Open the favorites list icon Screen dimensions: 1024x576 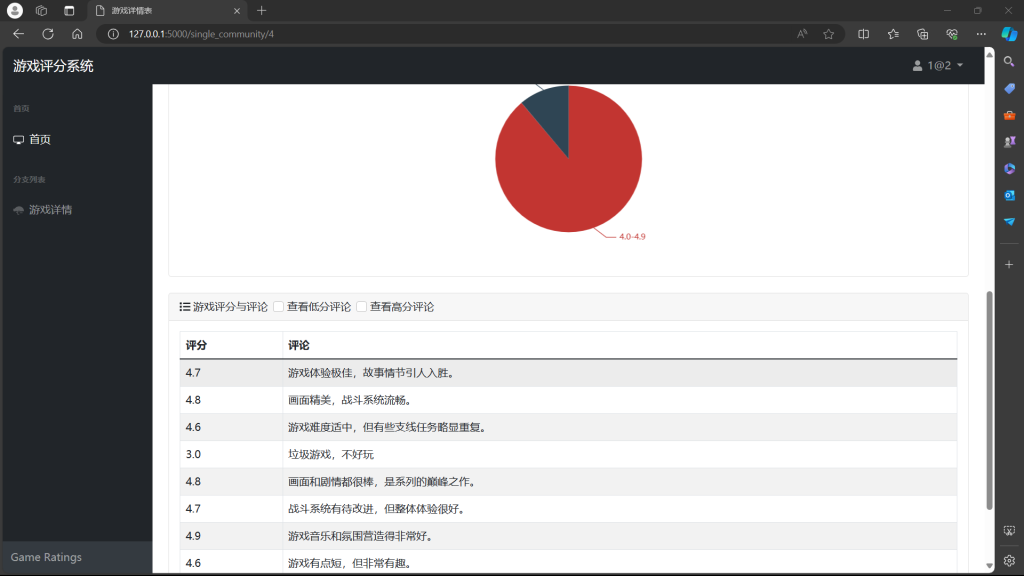893,33
